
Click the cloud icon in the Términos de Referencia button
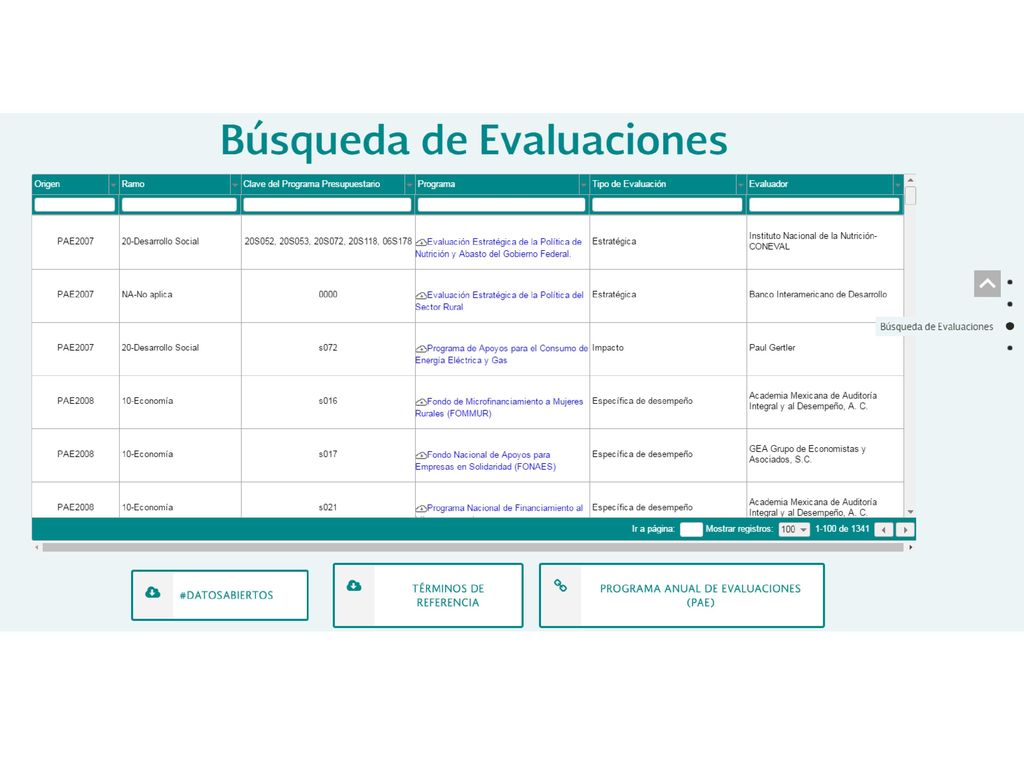point(354,585)
